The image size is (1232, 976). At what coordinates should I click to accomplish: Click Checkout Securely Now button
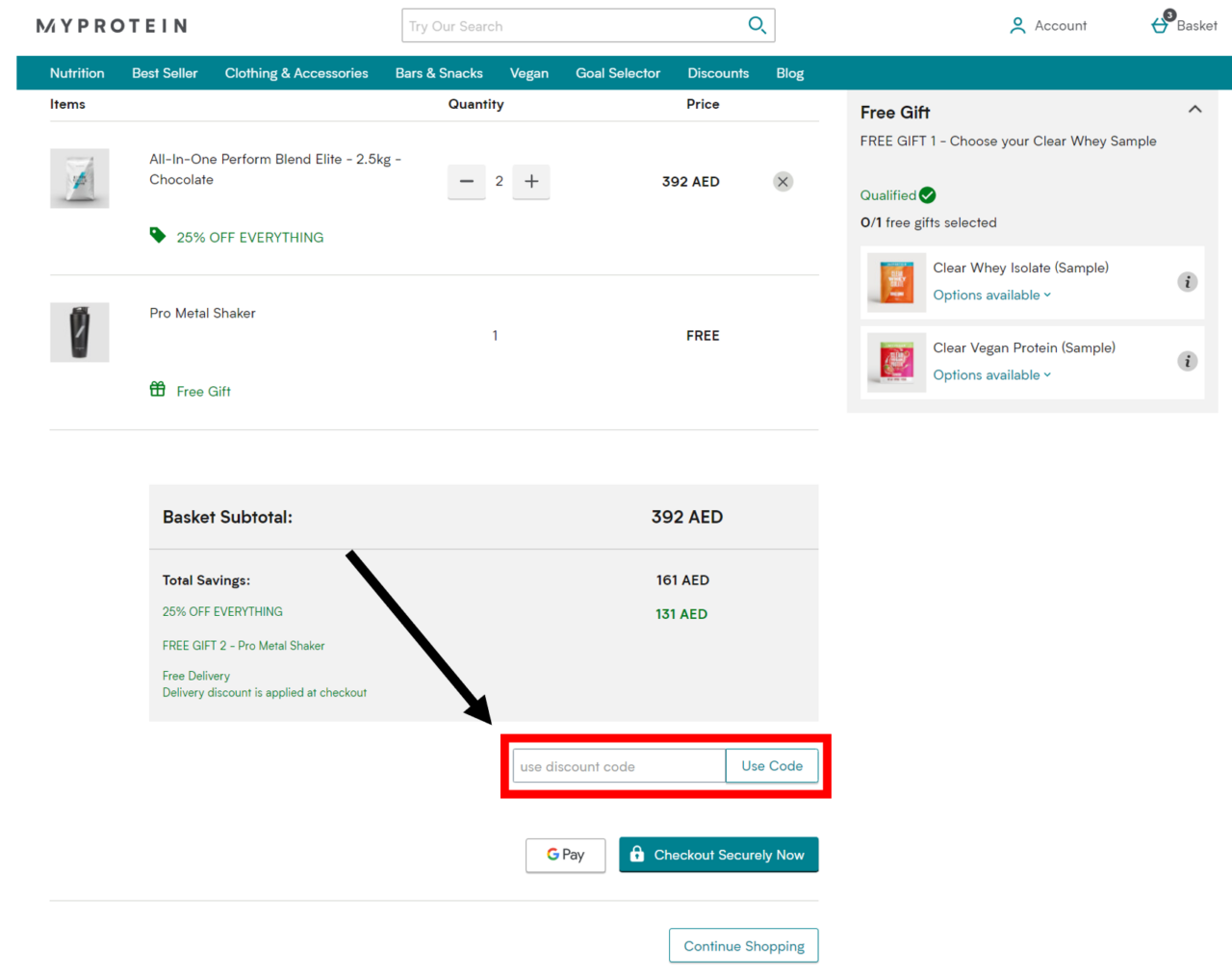(719, 855)
